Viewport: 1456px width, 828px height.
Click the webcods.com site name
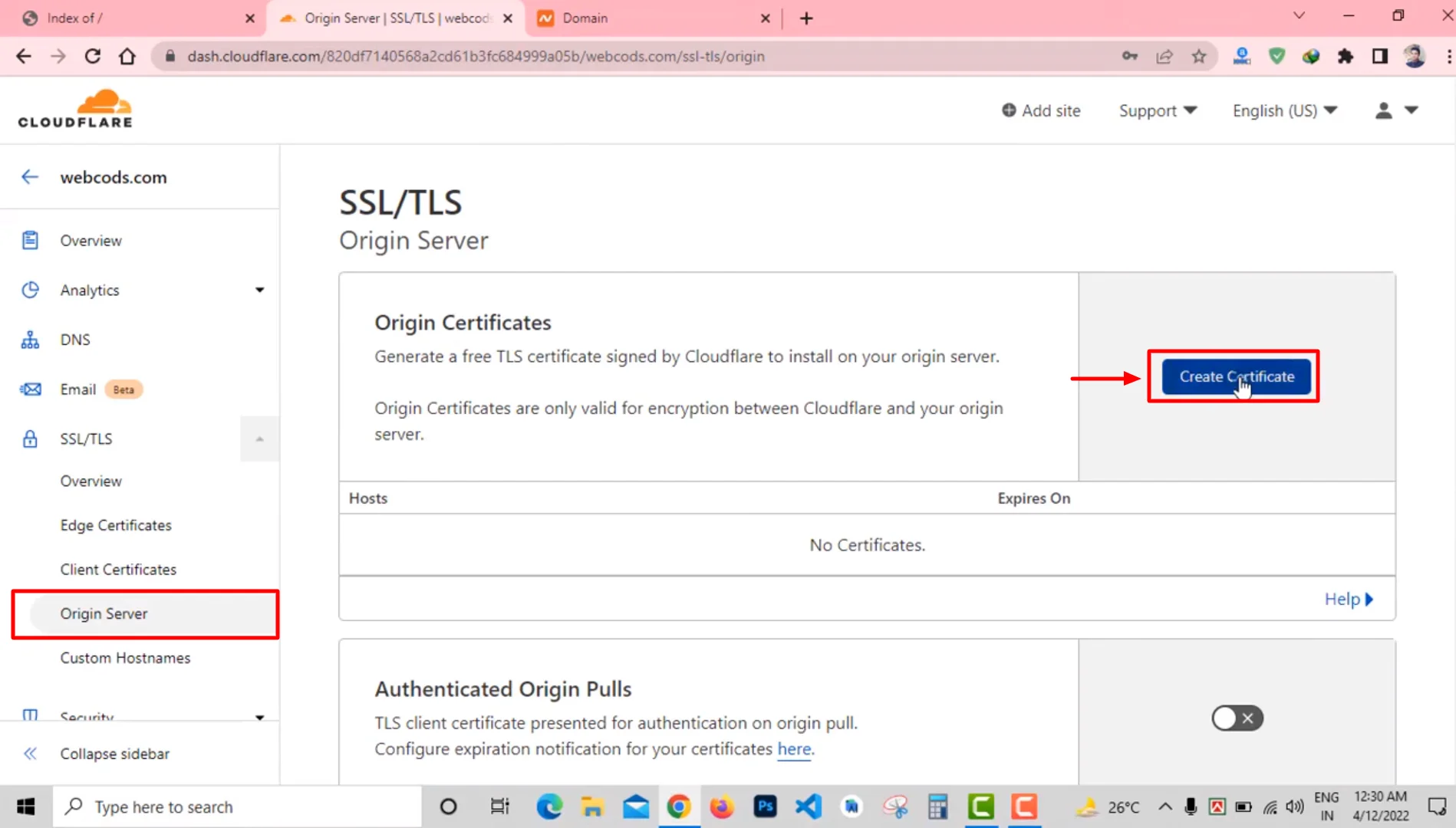point(114,177)
